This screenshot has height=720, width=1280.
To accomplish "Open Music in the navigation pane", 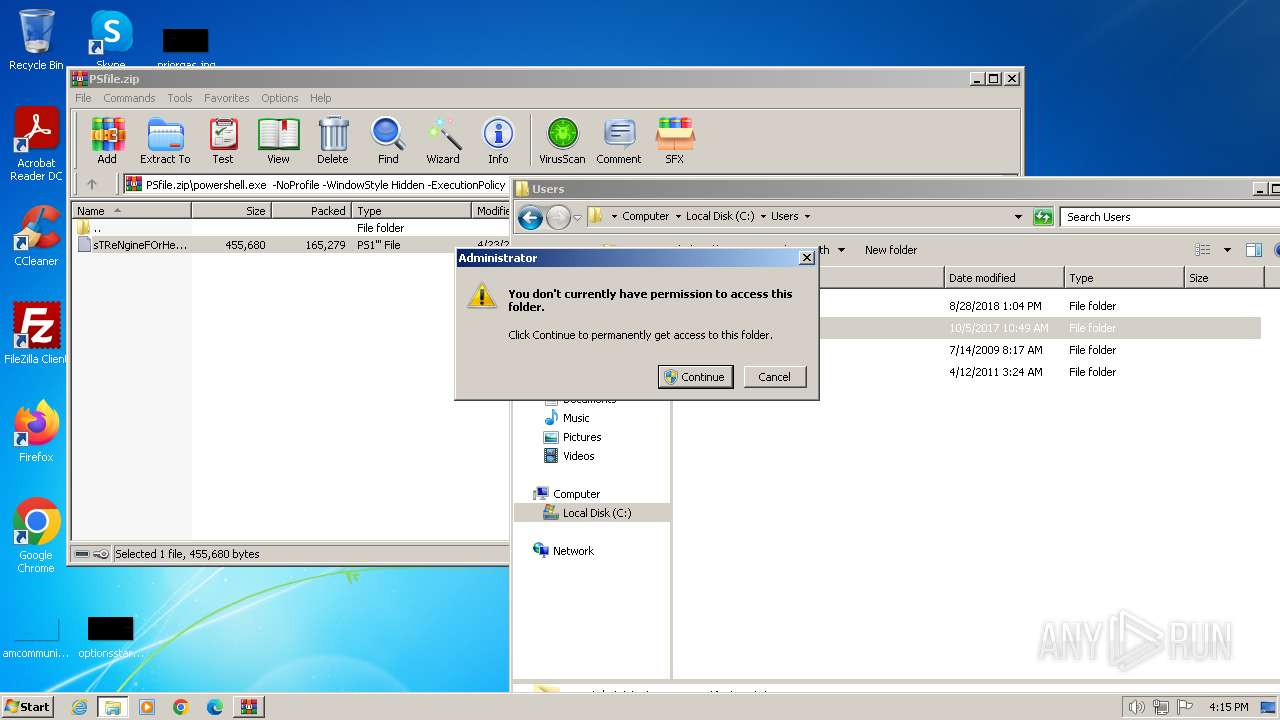I will coord(566,418).
